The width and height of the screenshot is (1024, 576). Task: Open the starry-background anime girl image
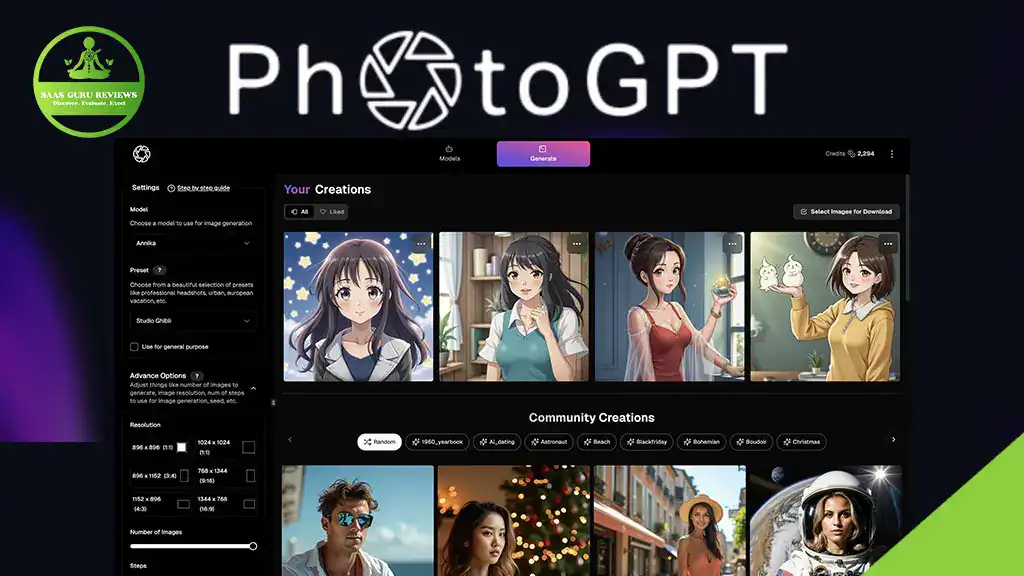click(358, 306)
